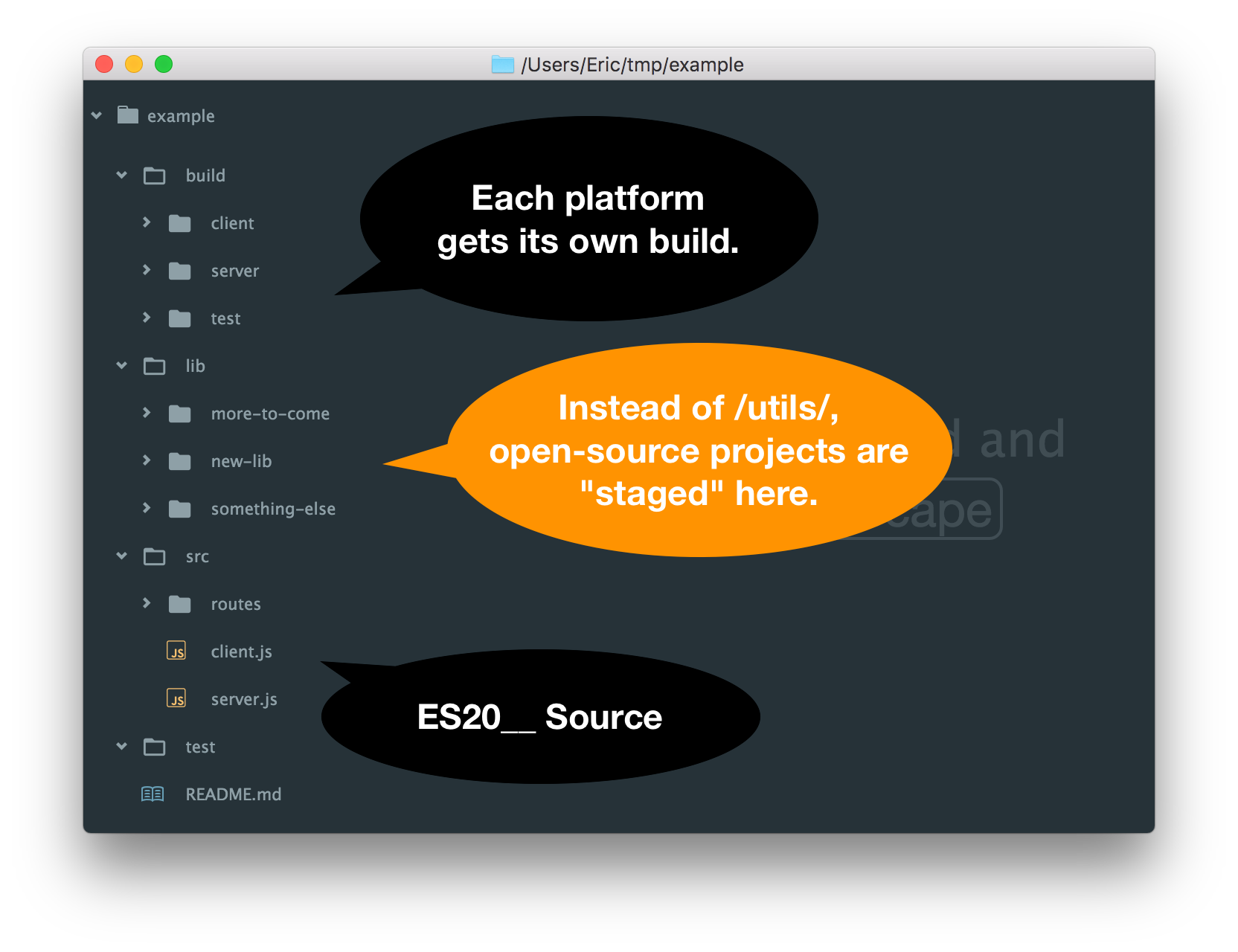Click the client folder icon
Viewport: 1238px width, 952px height.
tap(180, 223)
